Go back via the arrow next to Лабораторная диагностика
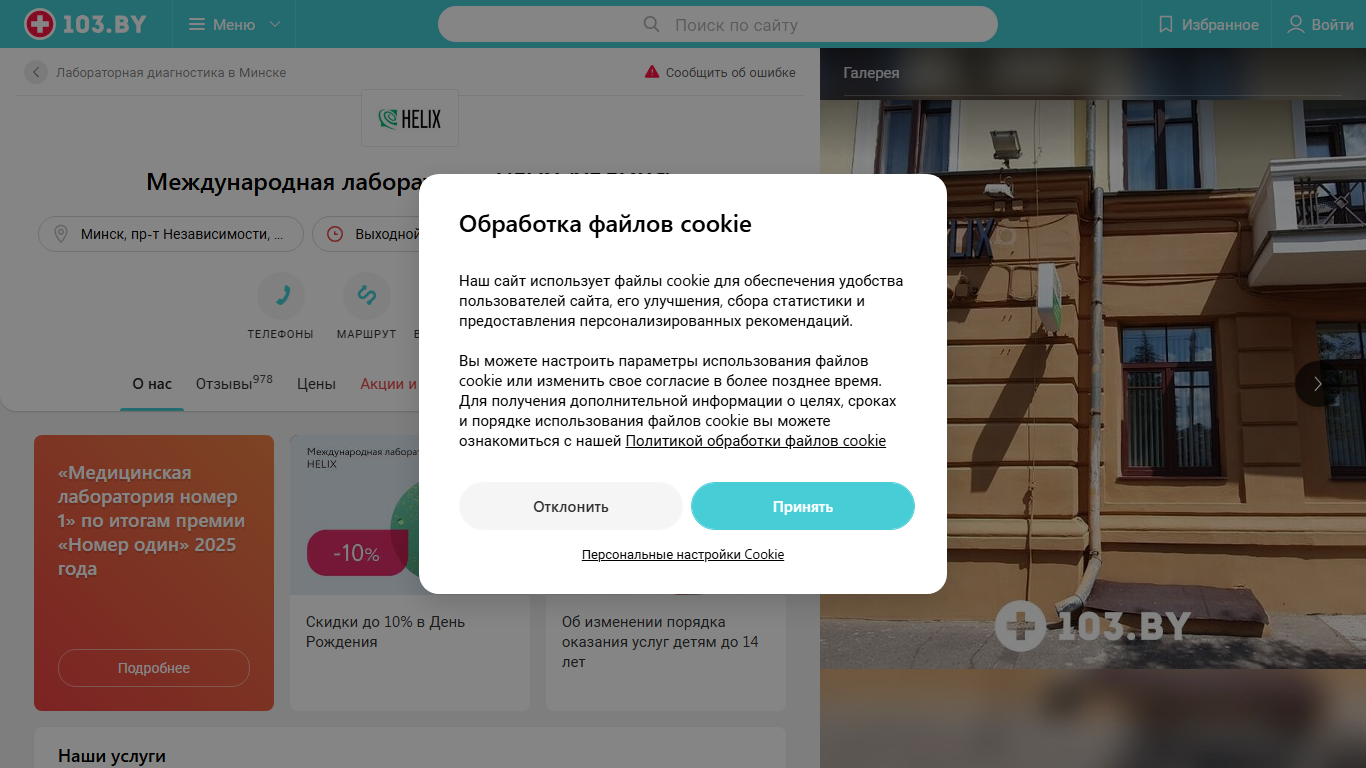Viewport: 1366px width, 768px height. (36, 72)
